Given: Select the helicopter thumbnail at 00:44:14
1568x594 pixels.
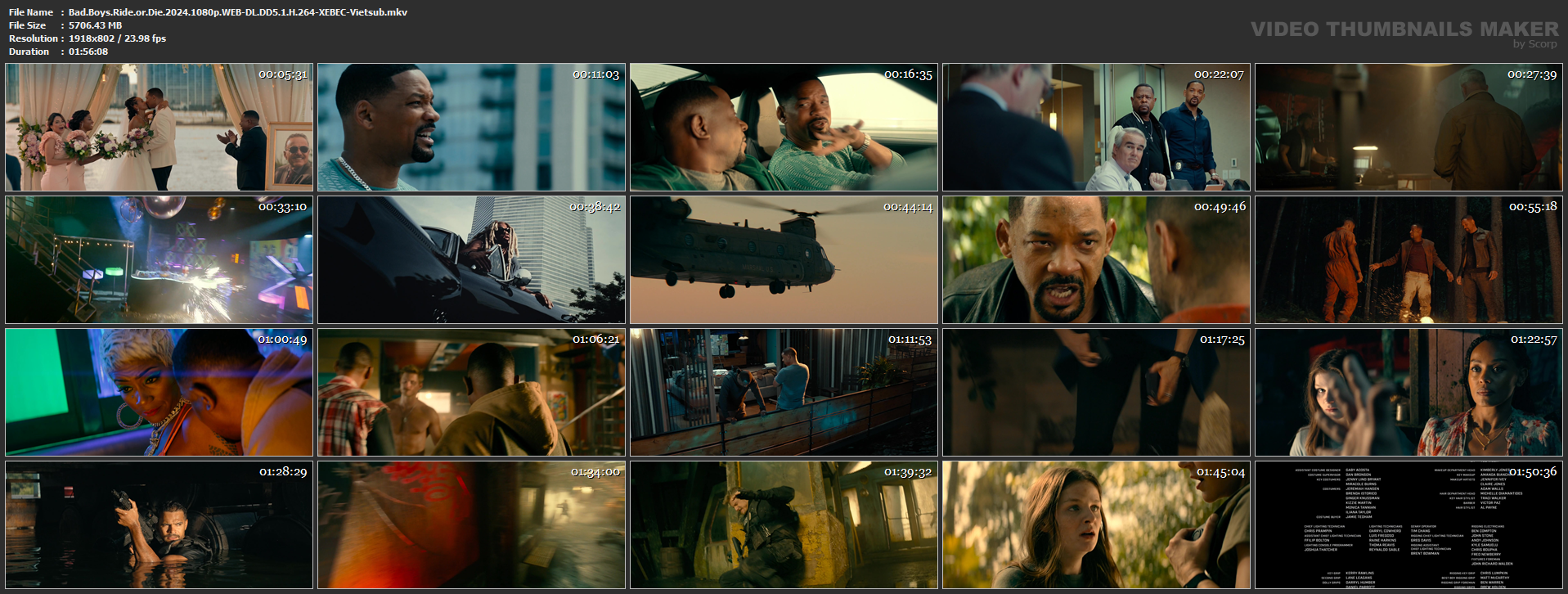Looking at the screenshot, I should (x=784, y=259).
